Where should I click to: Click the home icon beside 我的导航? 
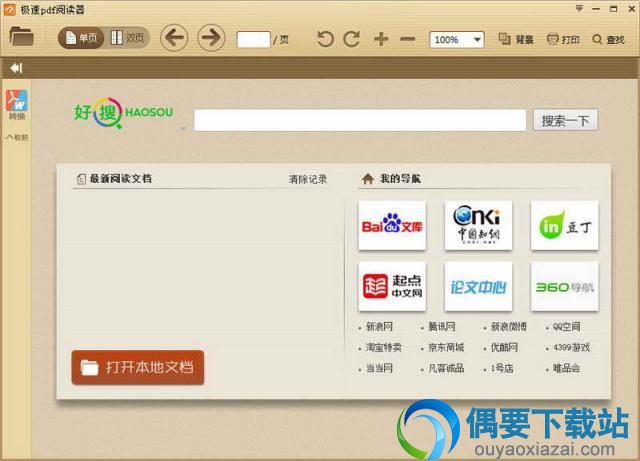(368, 179)
